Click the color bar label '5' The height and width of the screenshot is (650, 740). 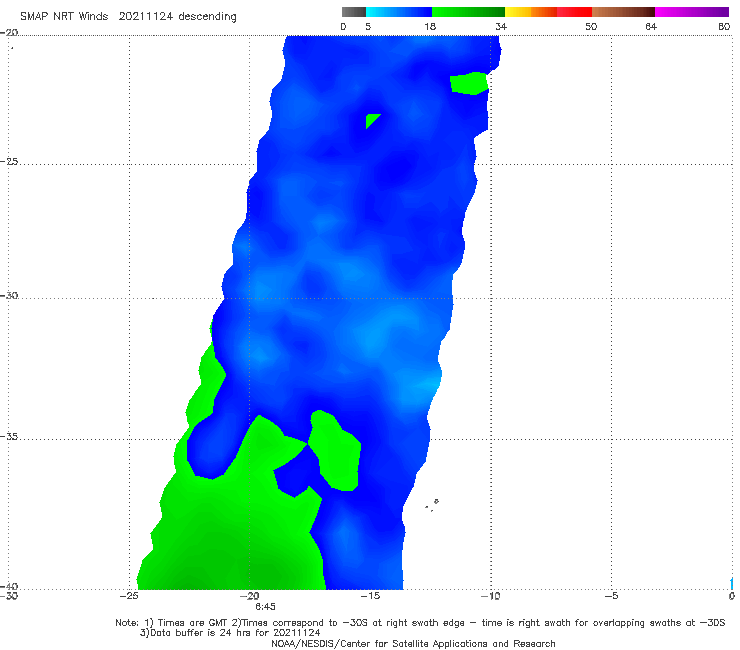click(x=368, y=27)
